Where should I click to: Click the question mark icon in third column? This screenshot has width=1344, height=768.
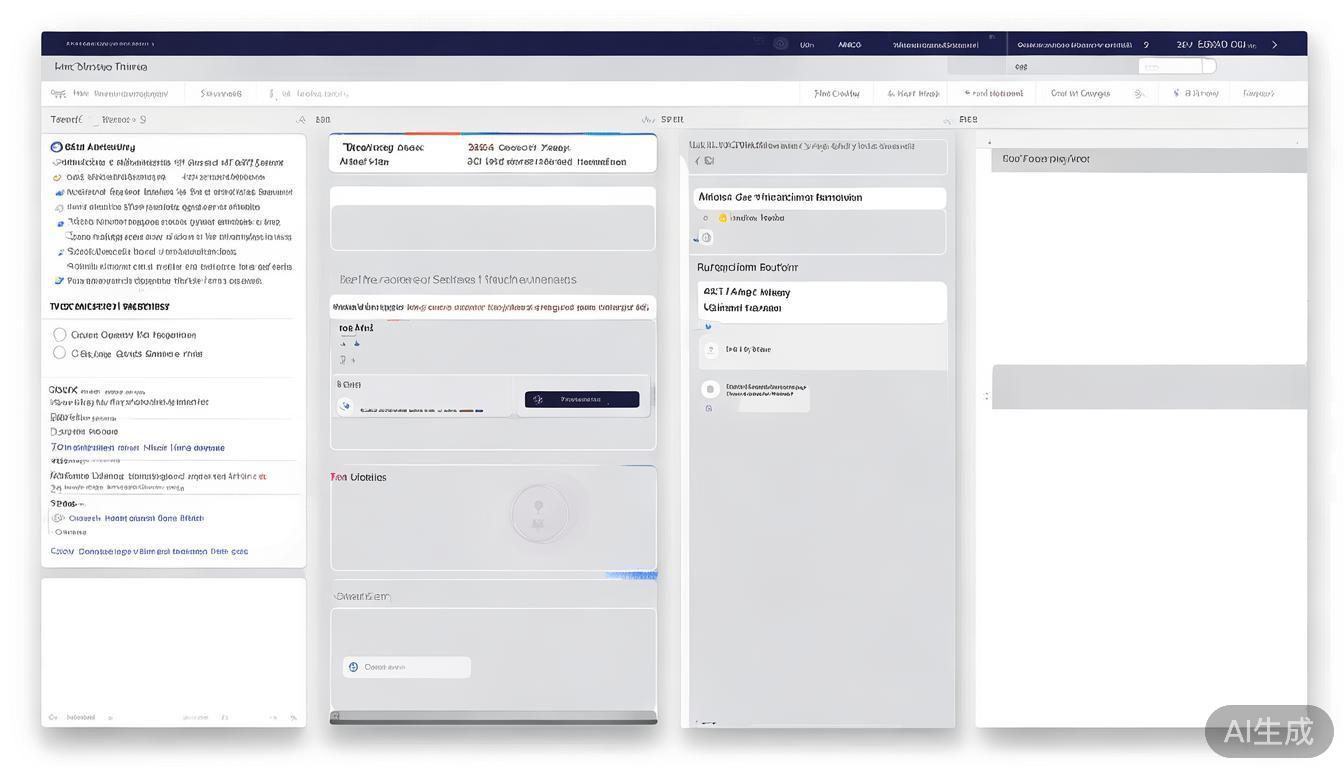point(710,350)
